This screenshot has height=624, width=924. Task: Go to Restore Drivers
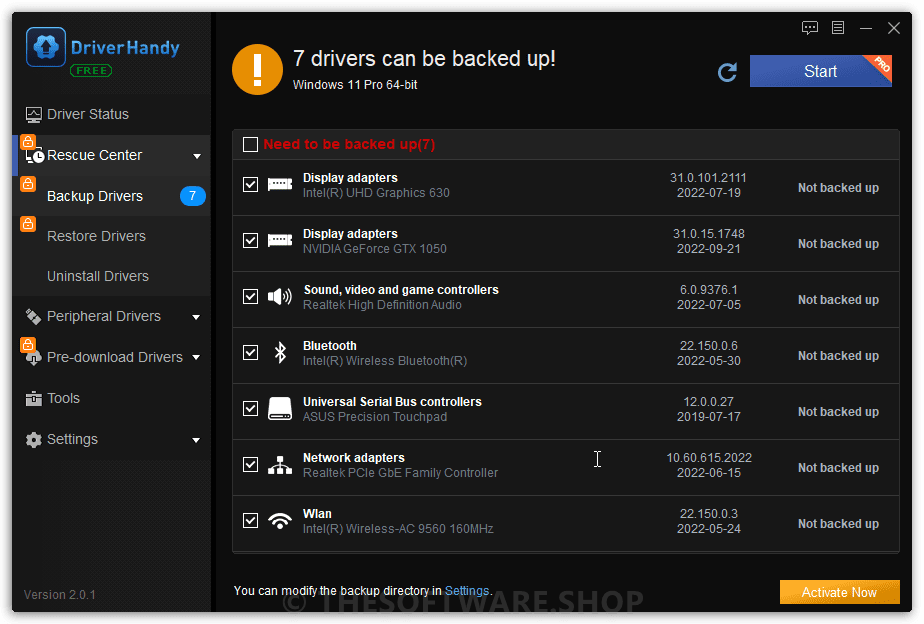111,236
